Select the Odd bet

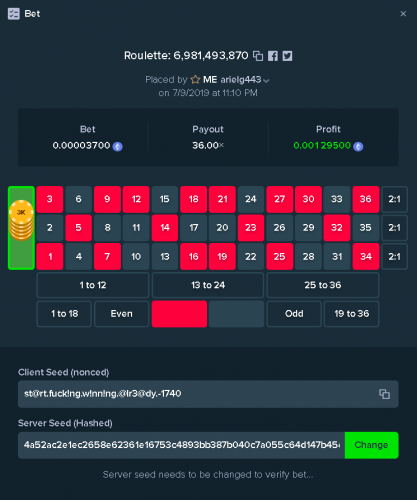point(294,314)
